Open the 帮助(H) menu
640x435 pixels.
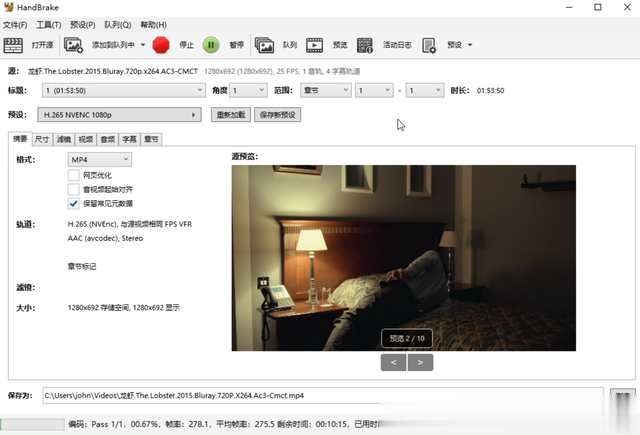pyautogui.click(x=153, y=25)
